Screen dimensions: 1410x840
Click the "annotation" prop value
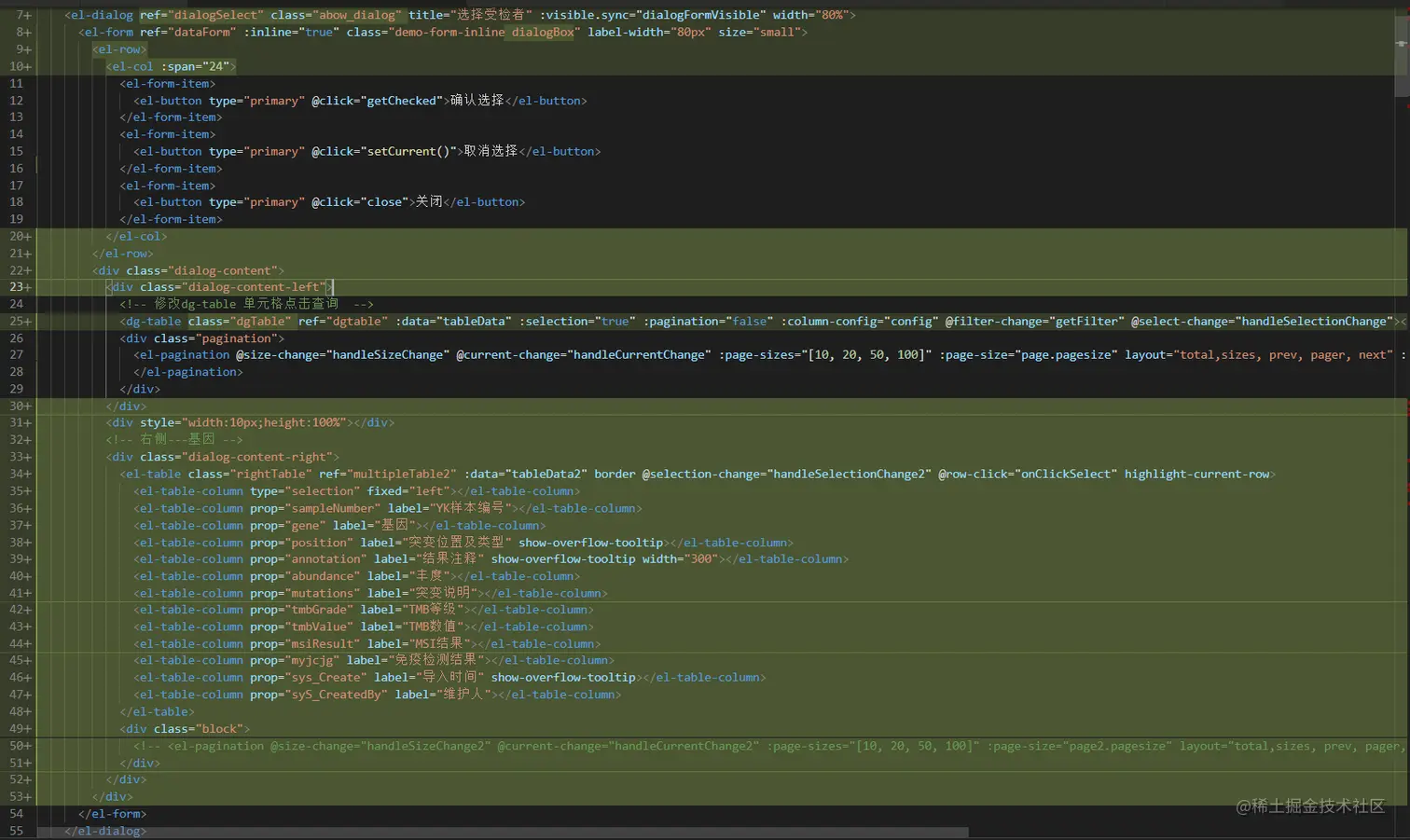(326, 558)
